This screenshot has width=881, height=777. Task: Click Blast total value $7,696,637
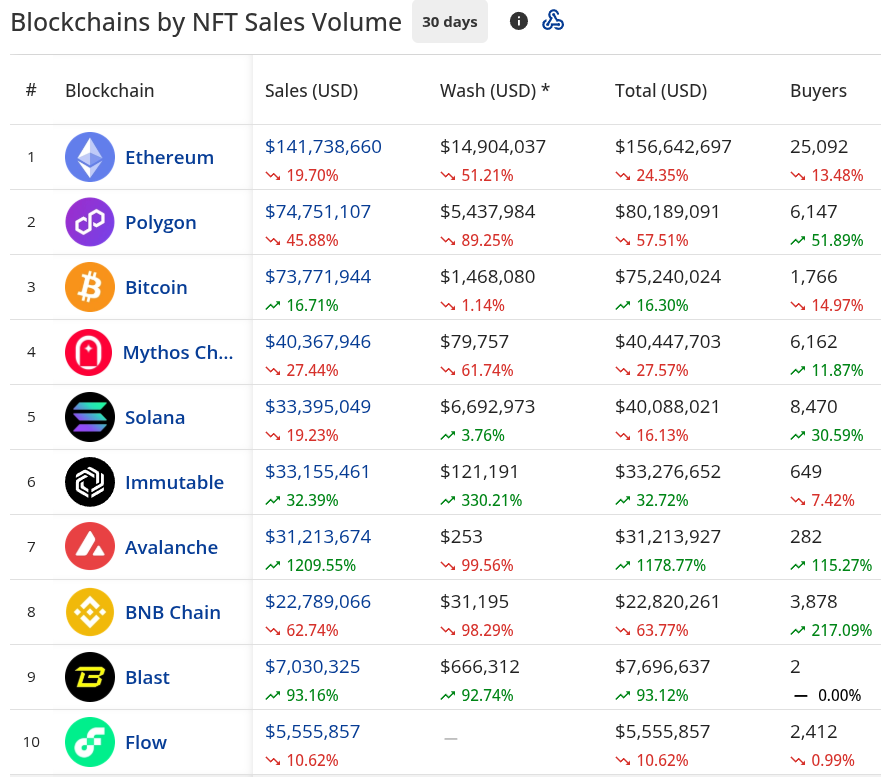pos(662,666)
